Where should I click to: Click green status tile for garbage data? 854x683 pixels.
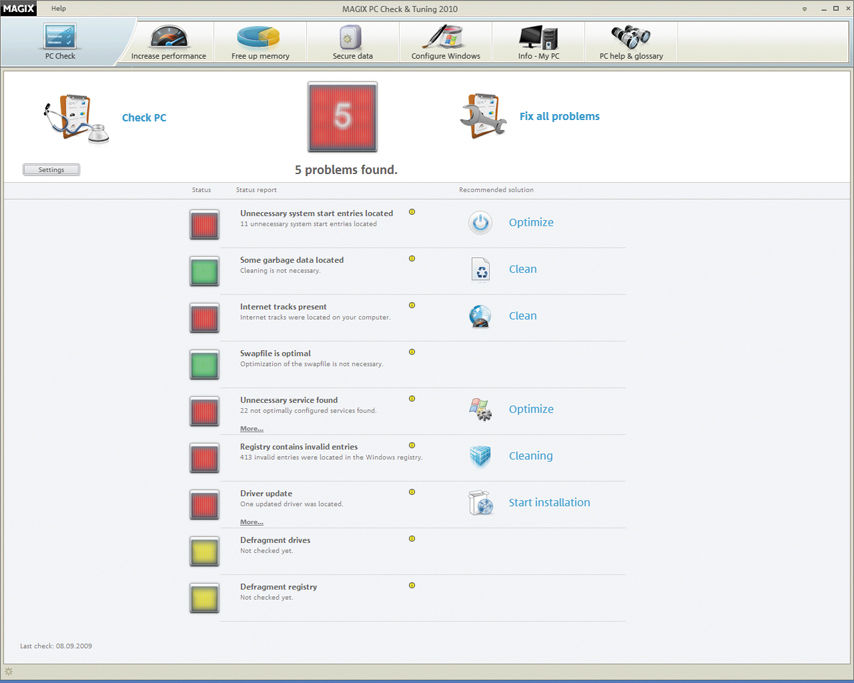pyautogui.click(x=204, y=271)
